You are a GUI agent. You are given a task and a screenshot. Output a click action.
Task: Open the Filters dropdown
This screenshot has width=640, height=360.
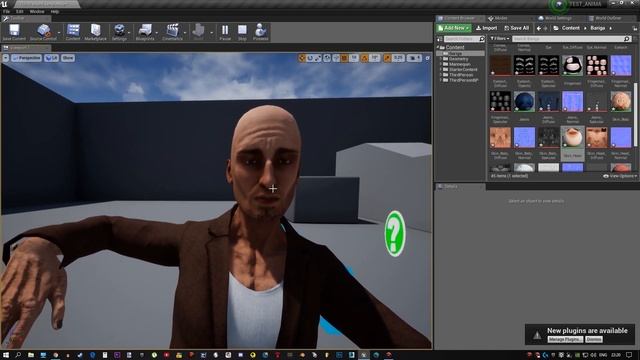coord(500,39)
